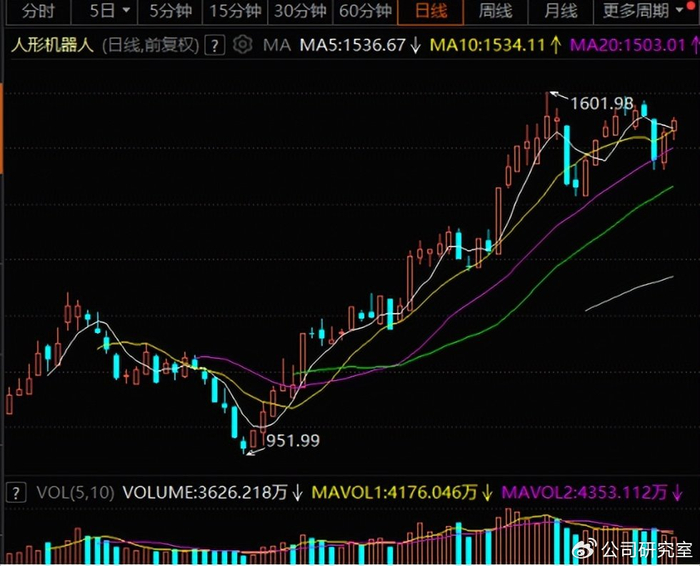The height and width of the screenshot is (566, 700).
Task: Click the 1601.98 high price label
Action: 602,104
